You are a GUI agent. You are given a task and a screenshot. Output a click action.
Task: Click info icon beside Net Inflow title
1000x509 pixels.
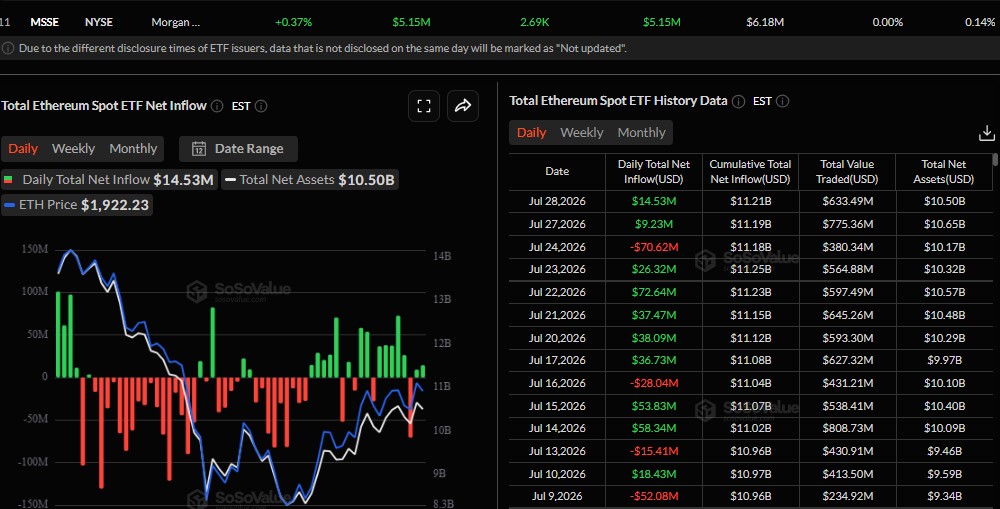pos(217,106)
